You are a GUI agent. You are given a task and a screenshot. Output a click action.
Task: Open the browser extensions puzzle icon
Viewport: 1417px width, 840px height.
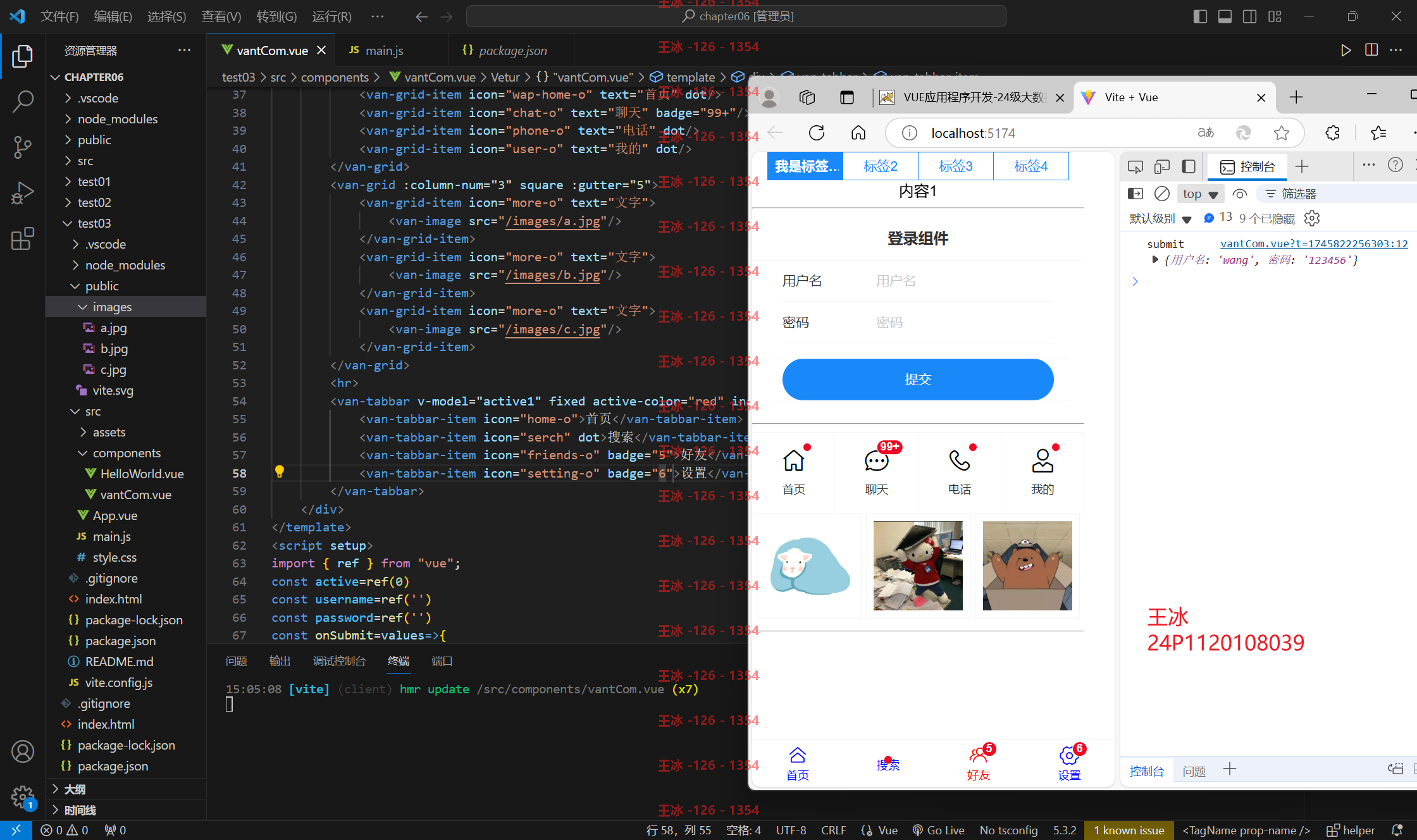point(1332,133)
